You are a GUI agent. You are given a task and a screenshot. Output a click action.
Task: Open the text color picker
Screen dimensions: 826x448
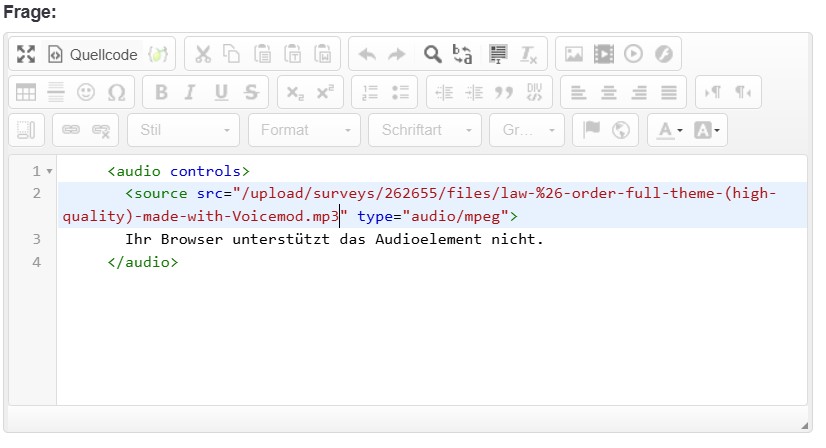[x=666, y=130]
